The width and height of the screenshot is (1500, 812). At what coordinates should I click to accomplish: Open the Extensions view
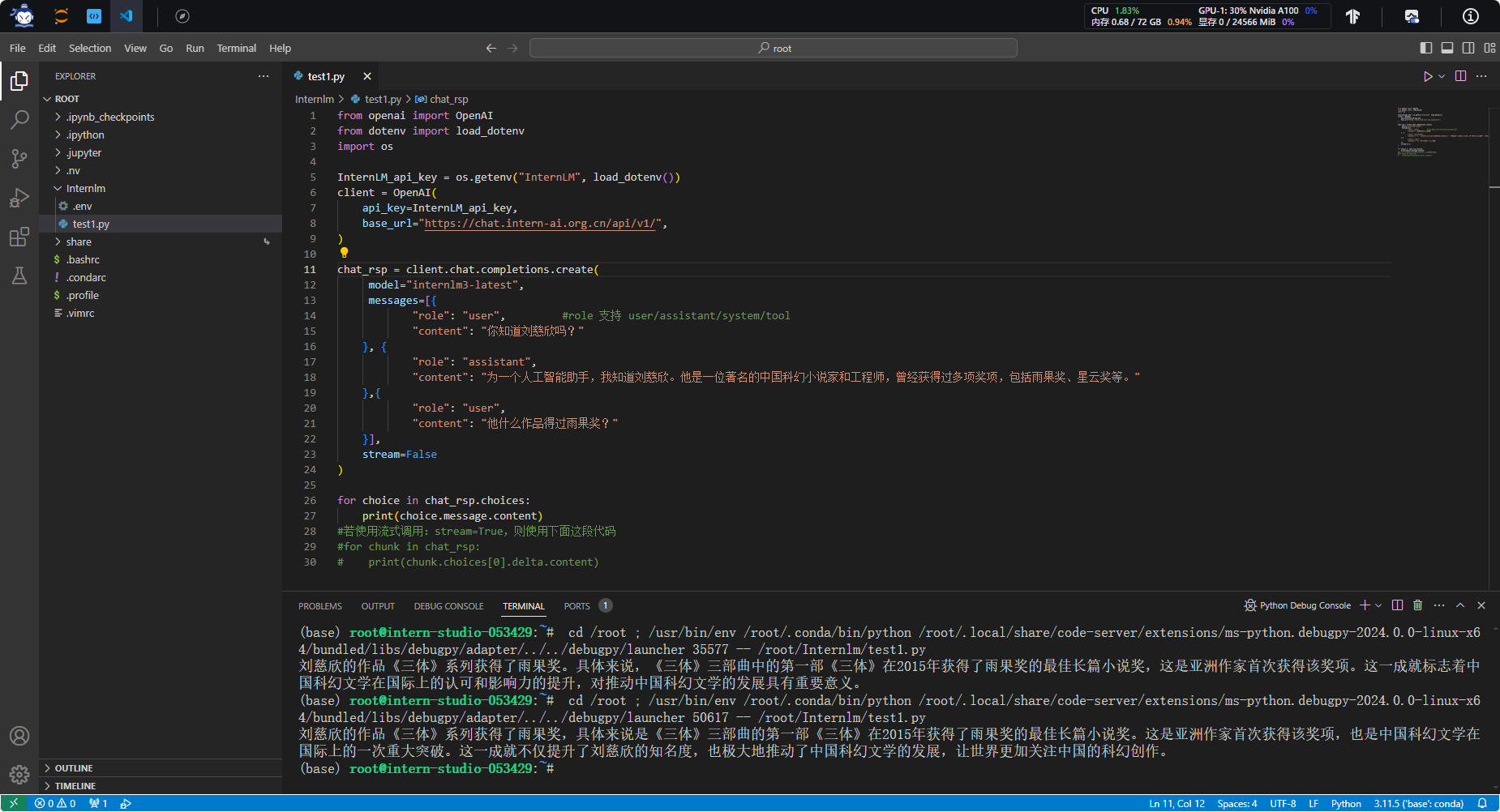pyautogui.click(x=19, y=237)
